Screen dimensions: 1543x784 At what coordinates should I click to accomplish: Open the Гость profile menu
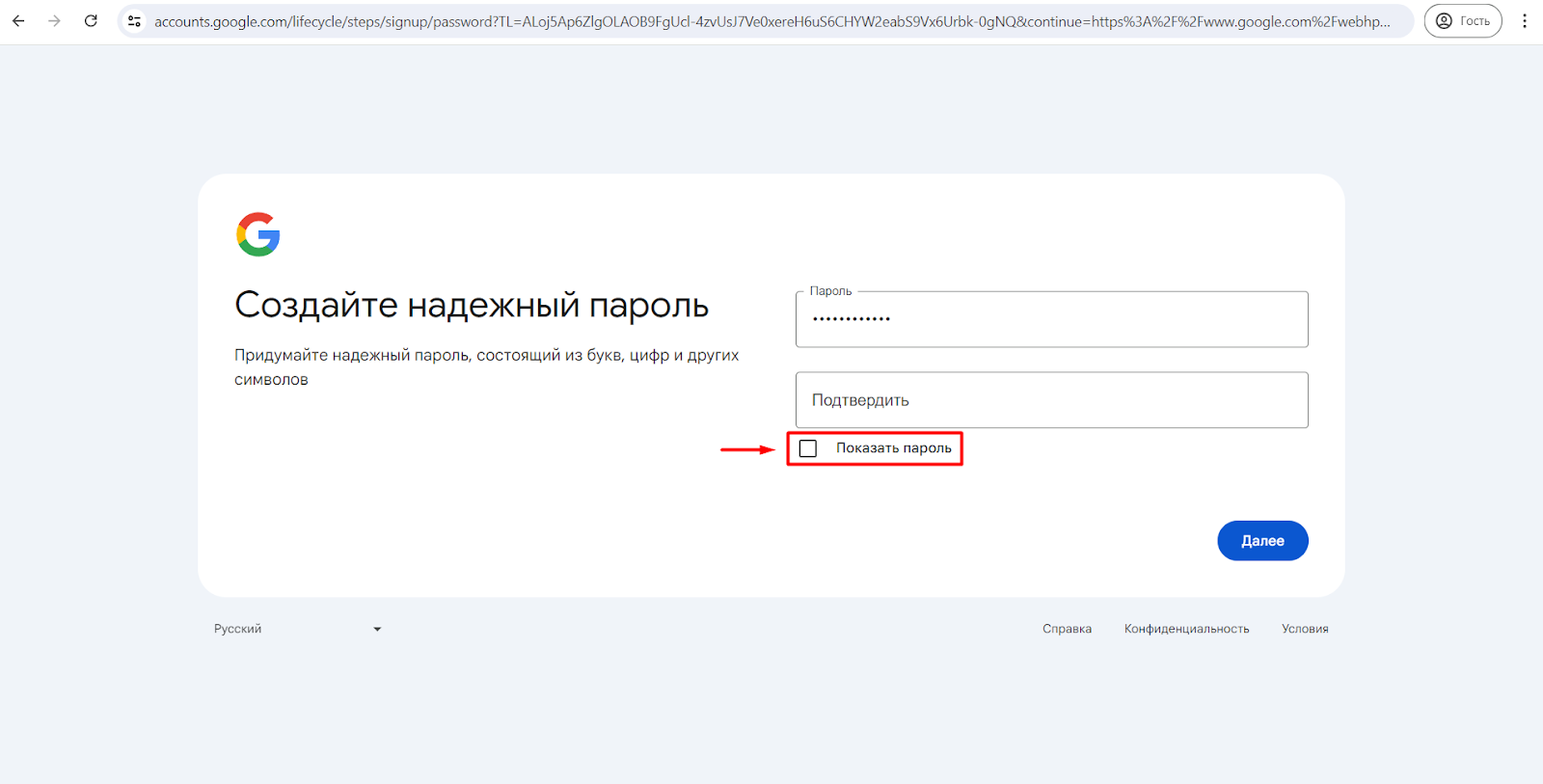click(x=1463, y=20)
